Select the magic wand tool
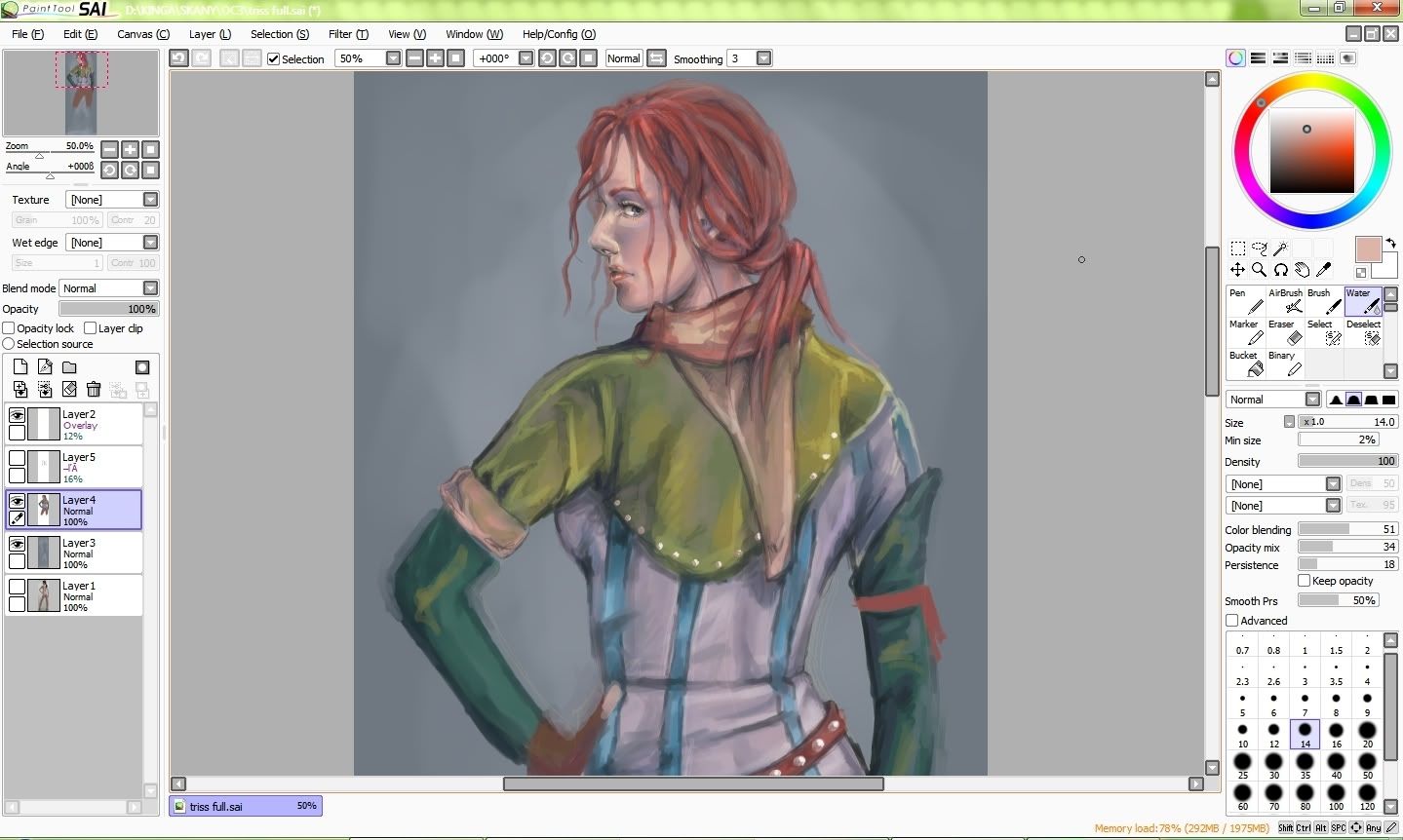 coord(1280,248)
